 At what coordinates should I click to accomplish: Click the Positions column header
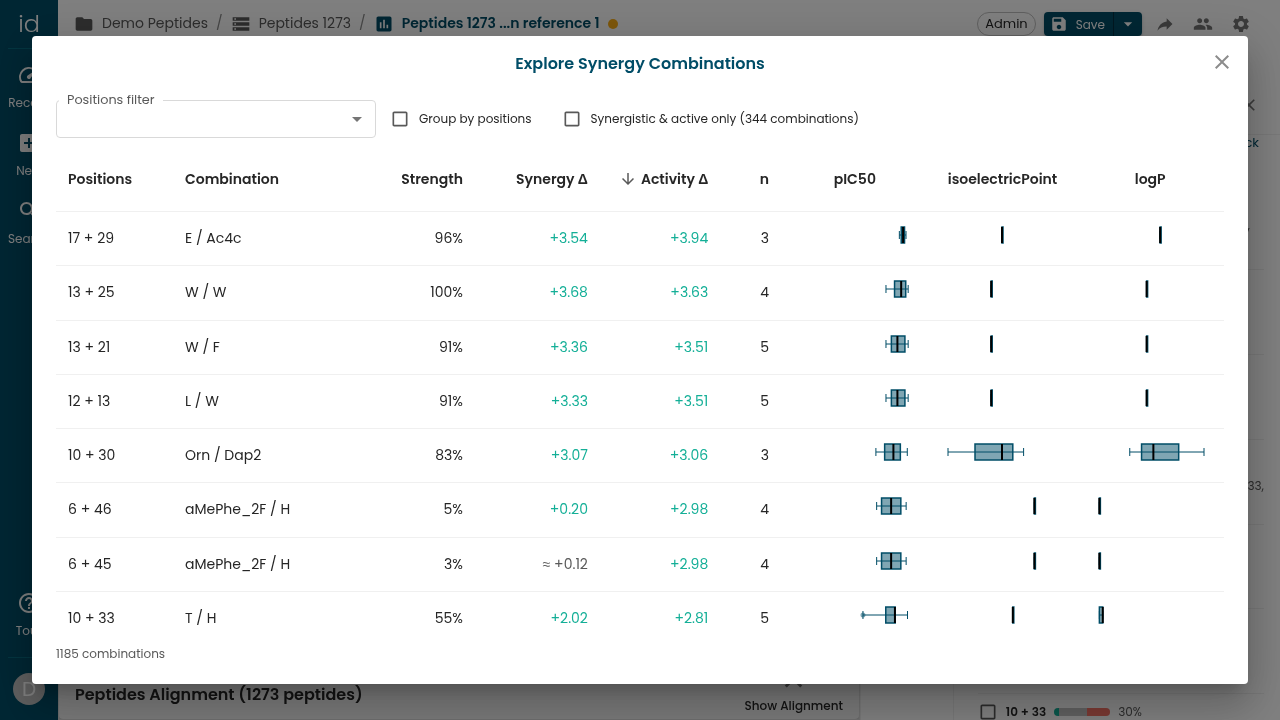(x=100, y=179)
